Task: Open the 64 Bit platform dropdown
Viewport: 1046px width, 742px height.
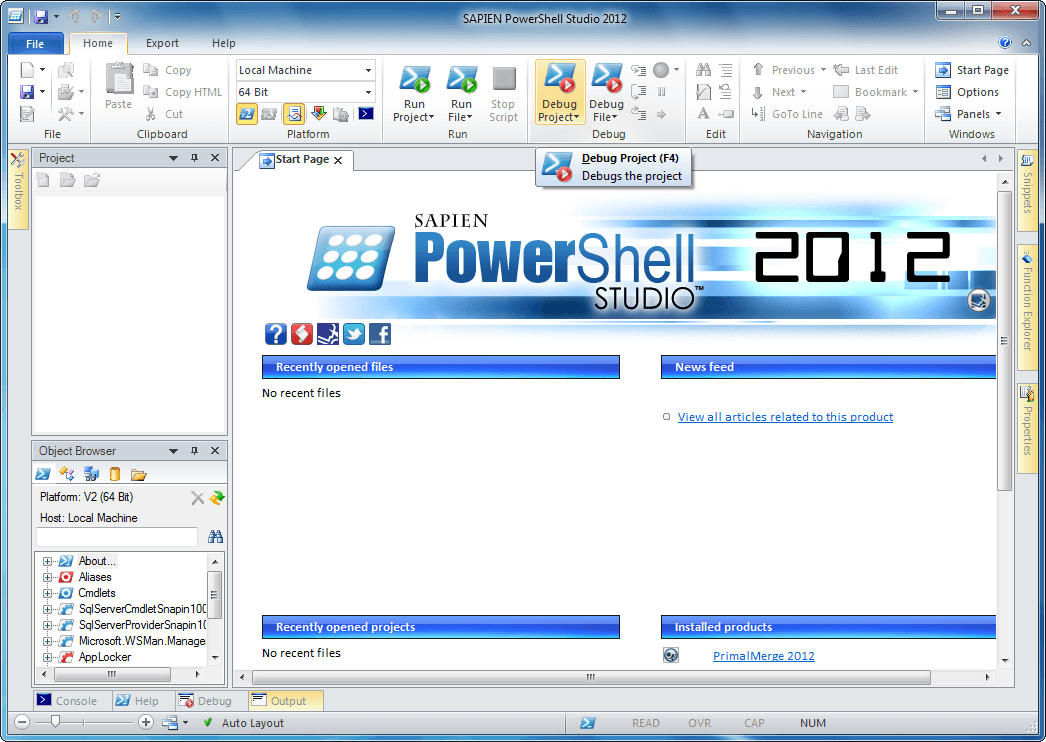Action: coord(368,92)
